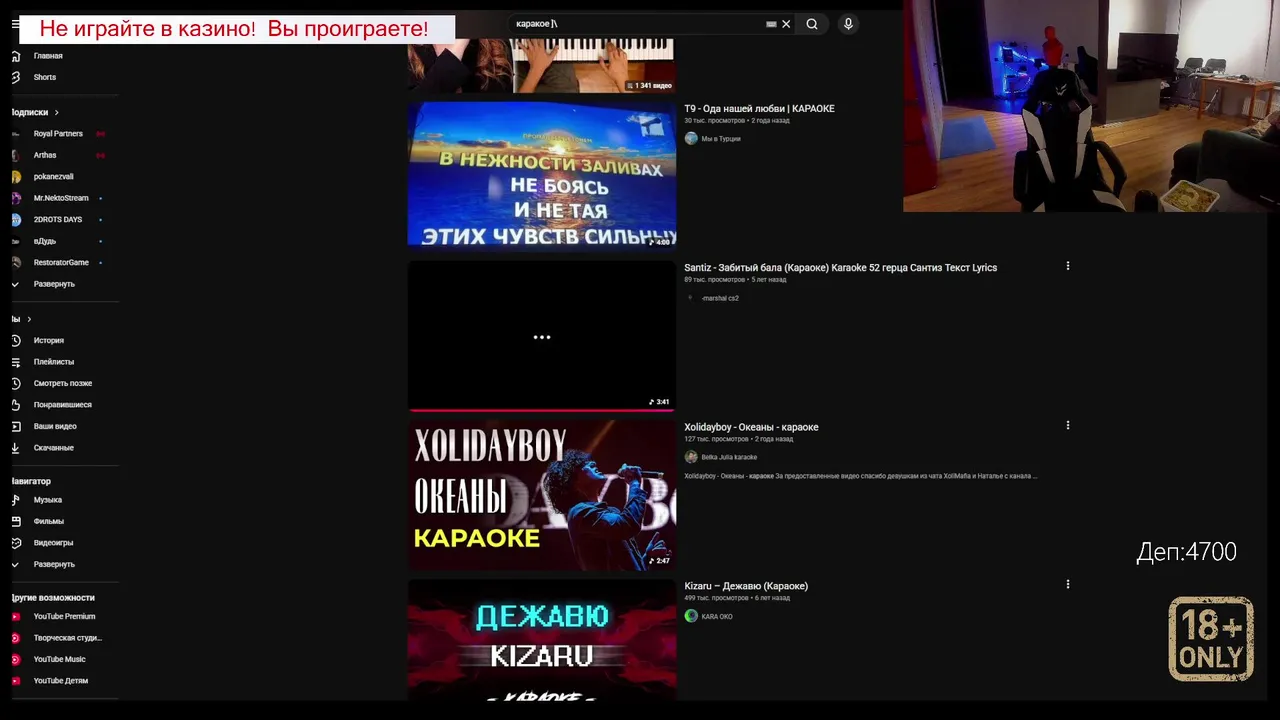Click the Понравившиеся liked videos icon

point(15,405)
